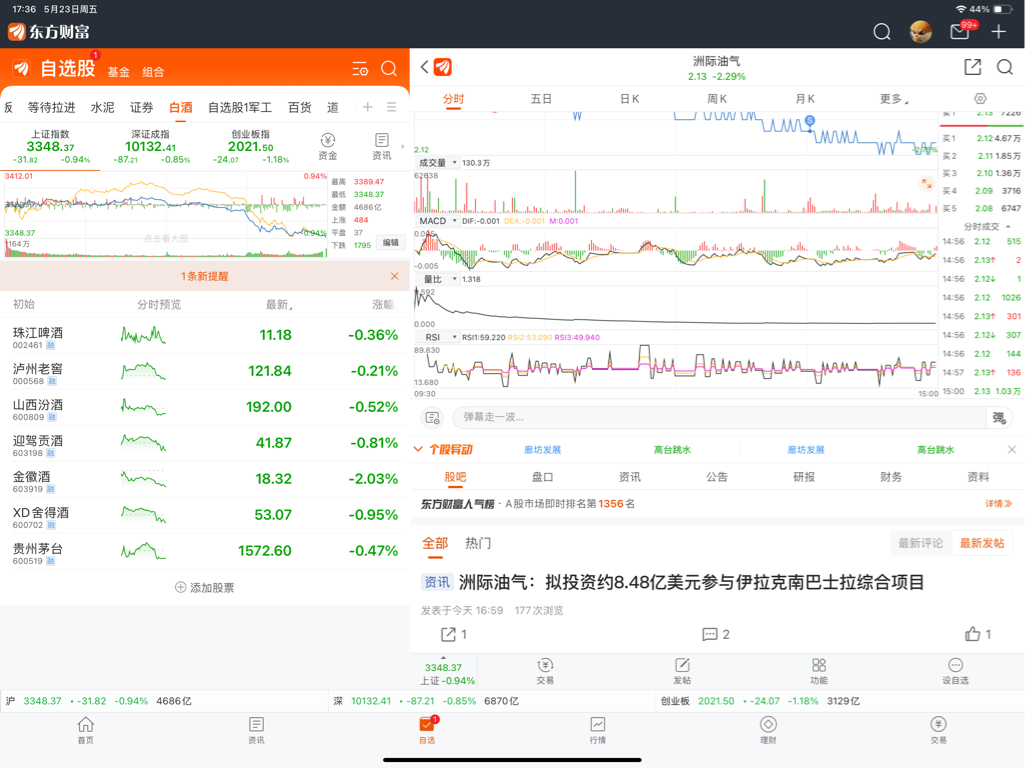
Task: Collapse the 个股异动 section chevron
Action: [x=418, y=449]
